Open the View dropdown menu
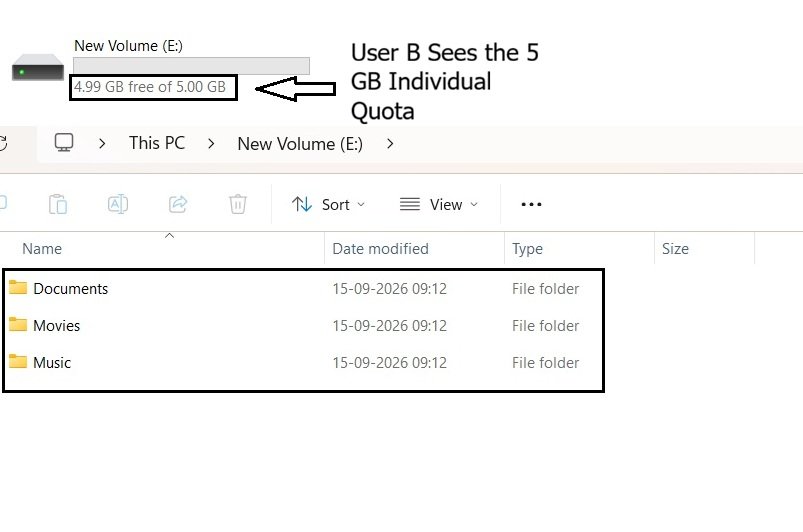The width and height of the screenshot is (803, 532). tap(439, 204)
